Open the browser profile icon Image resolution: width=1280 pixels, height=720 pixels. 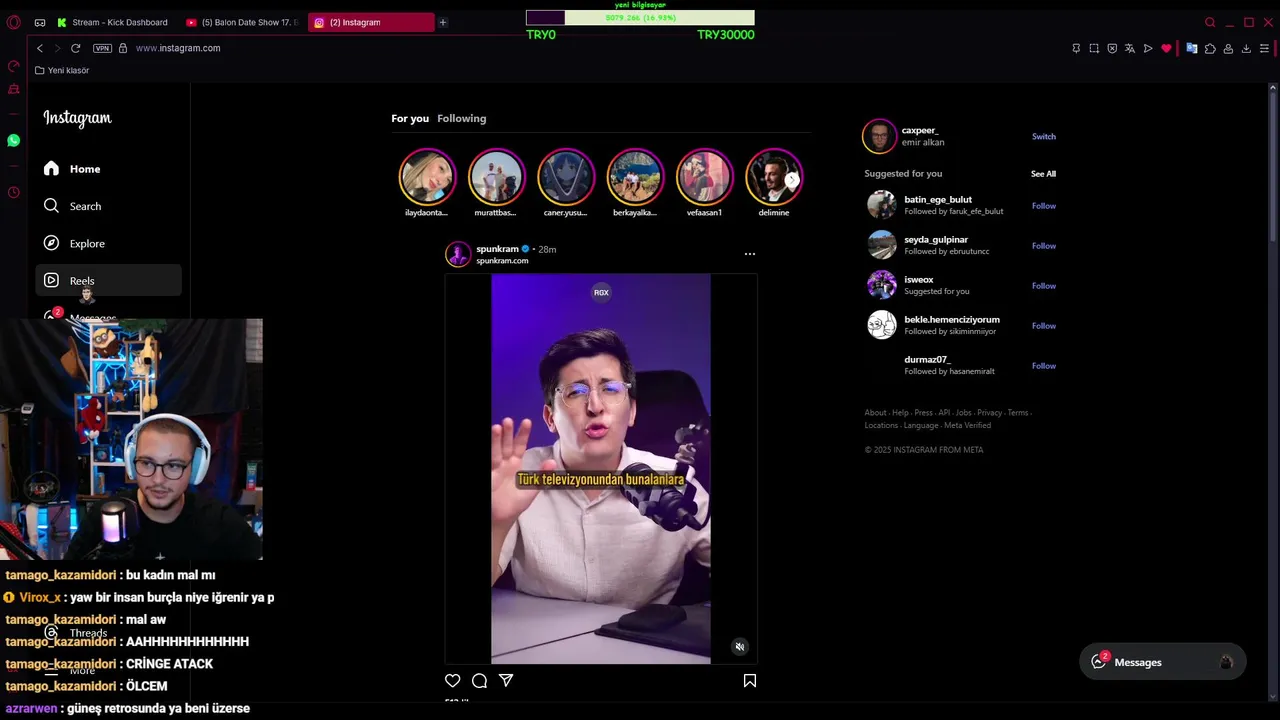pos(1228,48)
